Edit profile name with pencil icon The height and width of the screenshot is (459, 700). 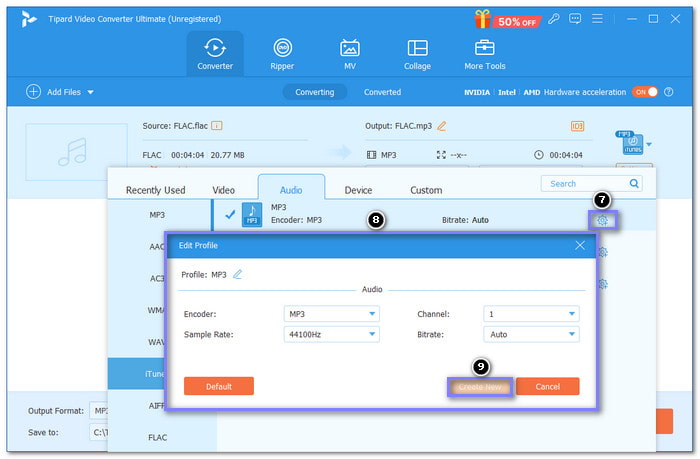[238, 274]
